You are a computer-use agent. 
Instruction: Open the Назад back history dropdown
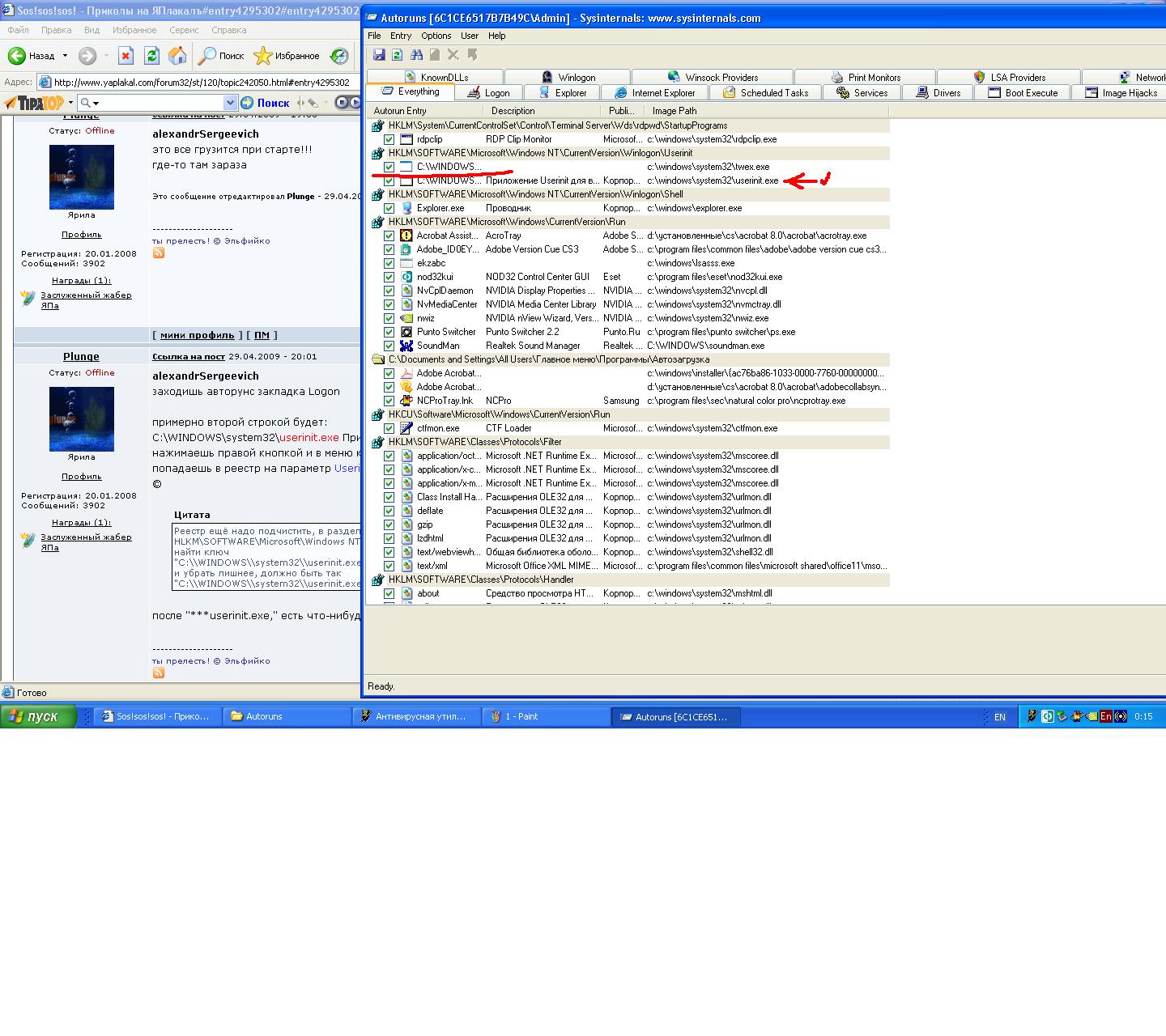coord(66,56)
